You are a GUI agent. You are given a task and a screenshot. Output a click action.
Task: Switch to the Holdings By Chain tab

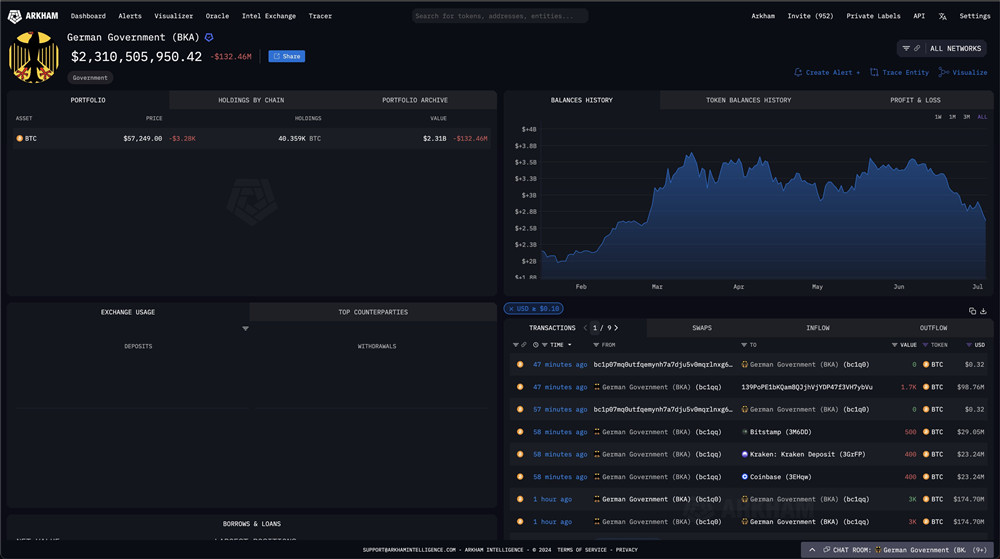pyautogui.click(x=251, y=100)
